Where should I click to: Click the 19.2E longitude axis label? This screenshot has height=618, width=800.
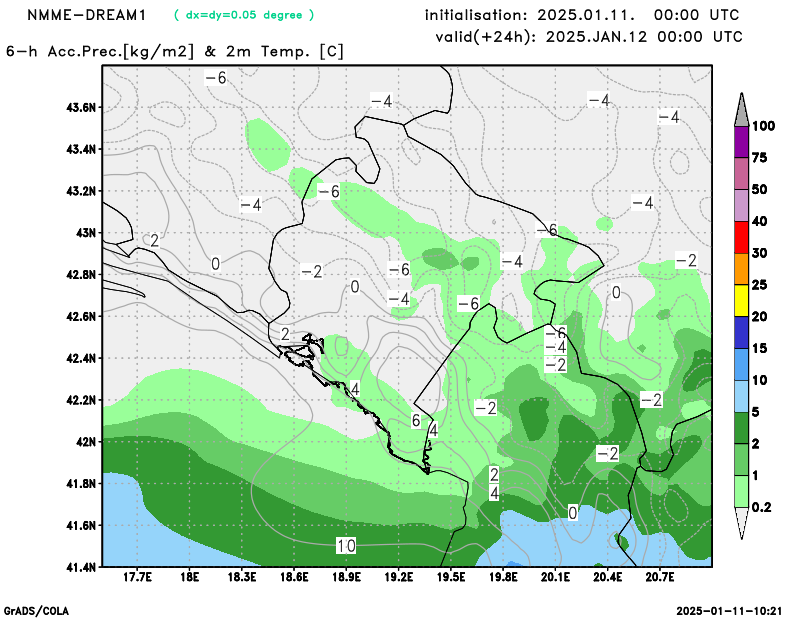pos(398,577)
